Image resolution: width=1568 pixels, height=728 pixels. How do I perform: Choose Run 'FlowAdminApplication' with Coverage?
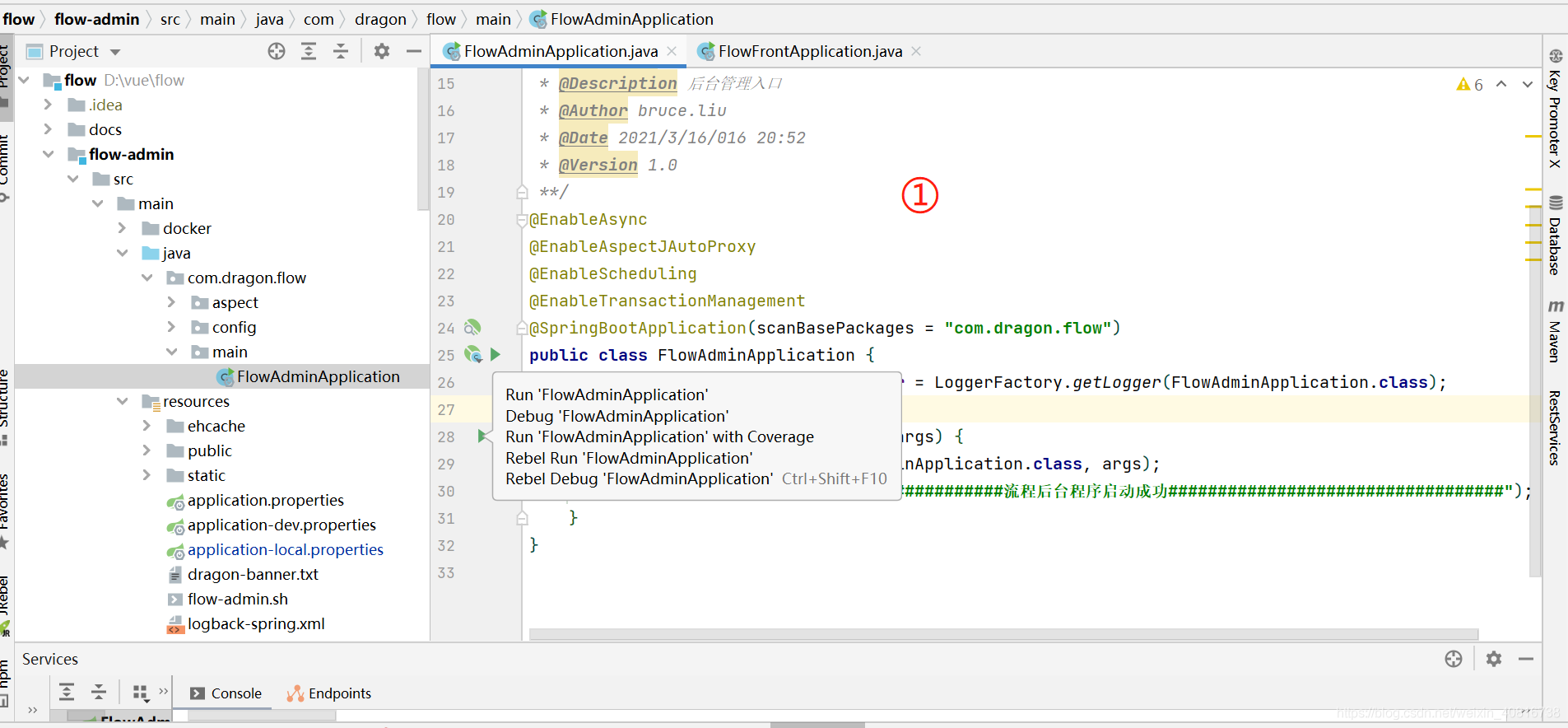pos(659,436)
